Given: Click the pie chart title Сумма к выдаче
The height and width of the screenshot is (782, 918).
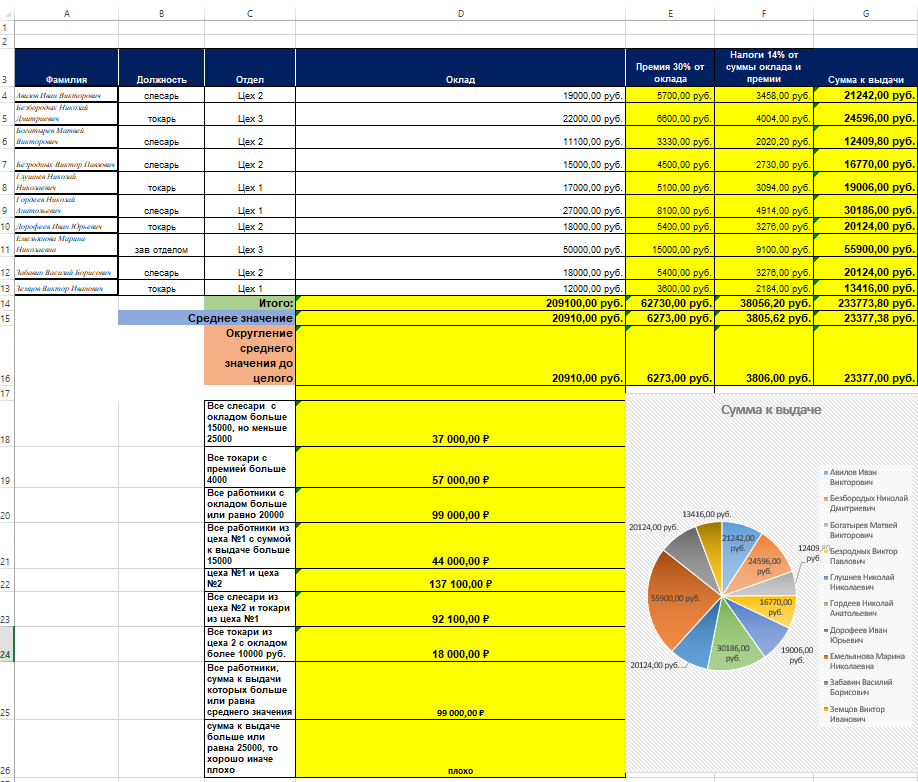Looking at the screenshot, I should pos(770,410).
